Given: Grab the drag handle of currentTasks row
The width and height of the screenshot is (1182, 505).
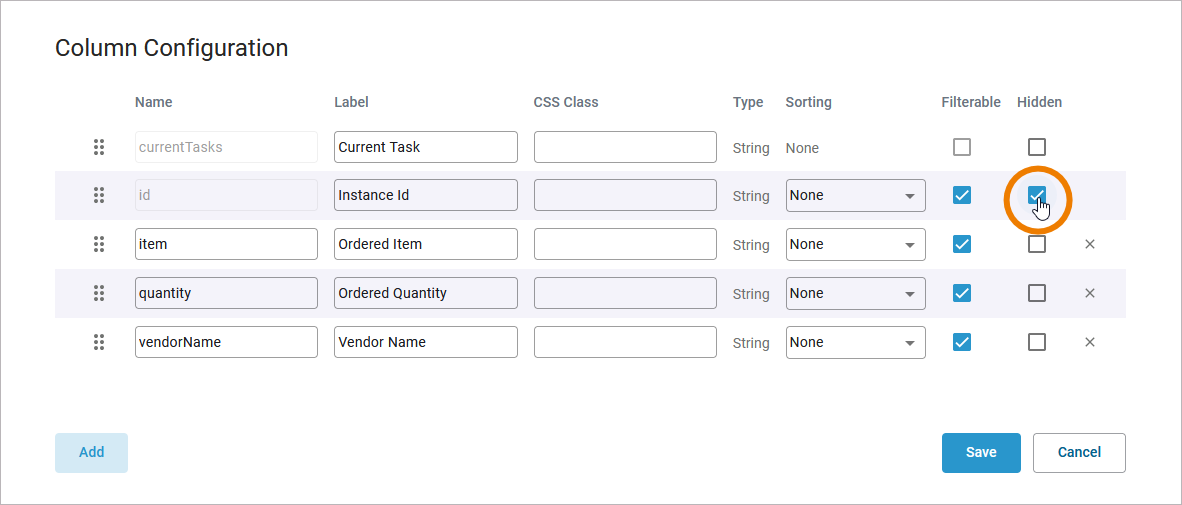Looking at the screenshot, I should [99, 147].
